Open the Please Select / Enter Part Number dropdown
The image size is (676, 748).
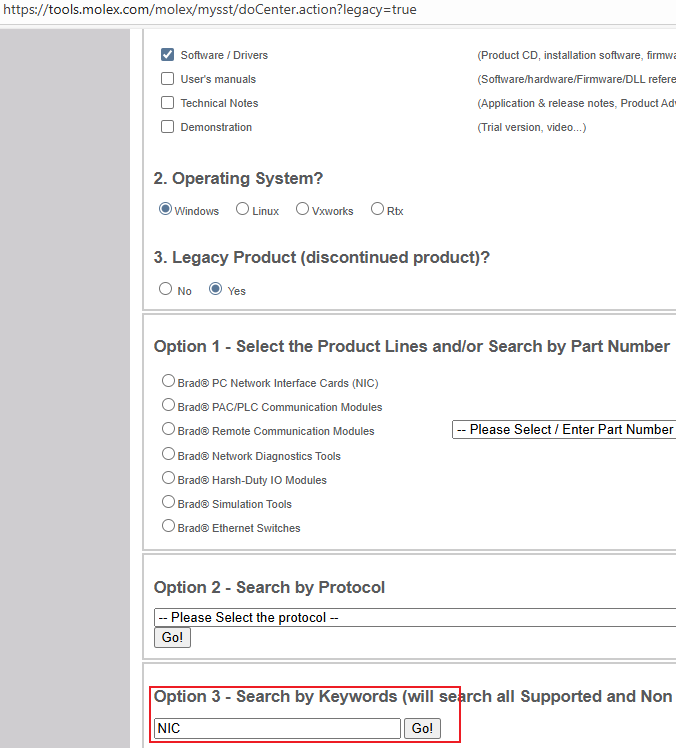[x=564, y=429]
